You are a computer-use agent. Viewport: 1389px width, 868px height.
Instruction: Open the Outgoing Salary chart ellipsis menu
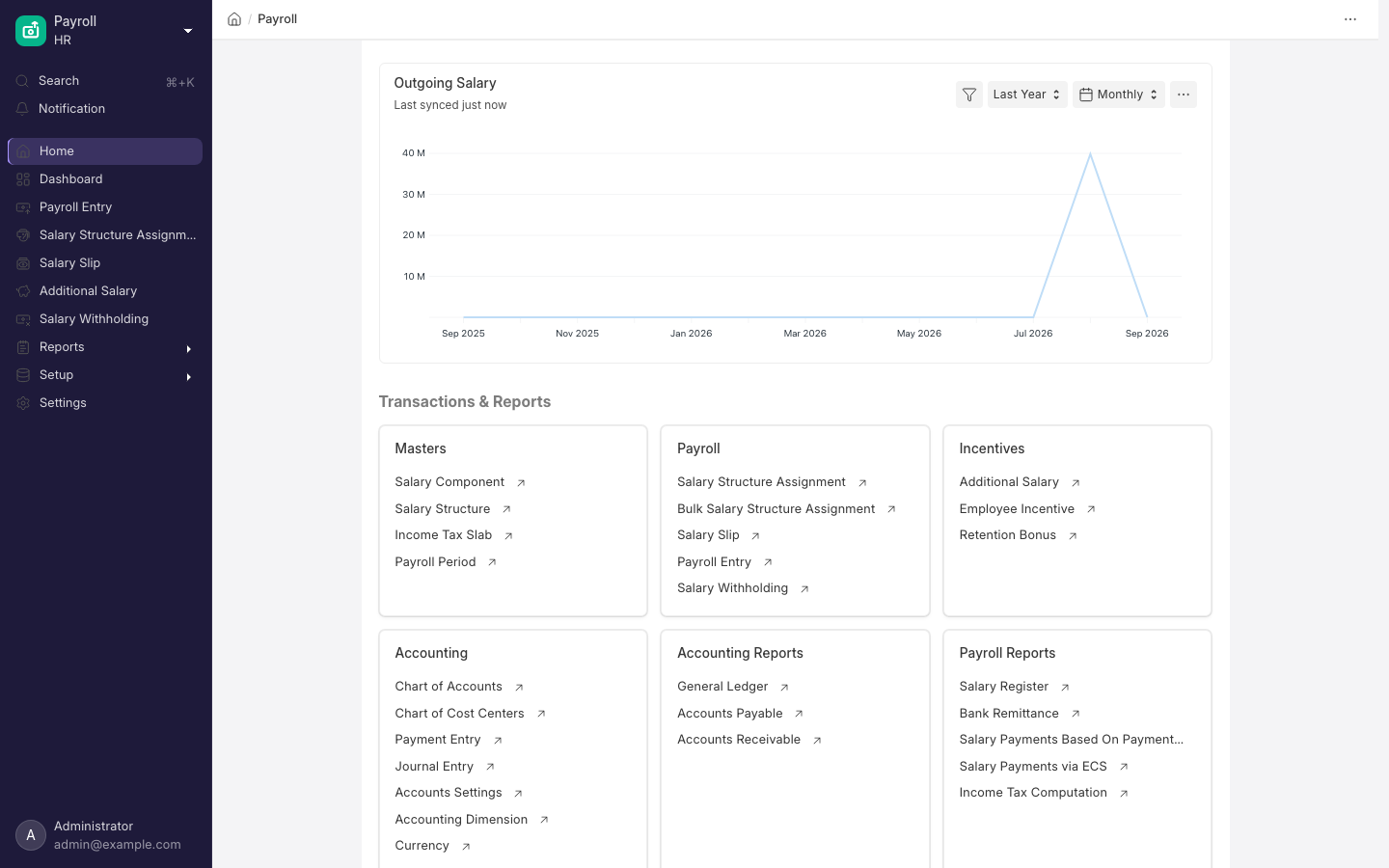tap(1184, 95)
